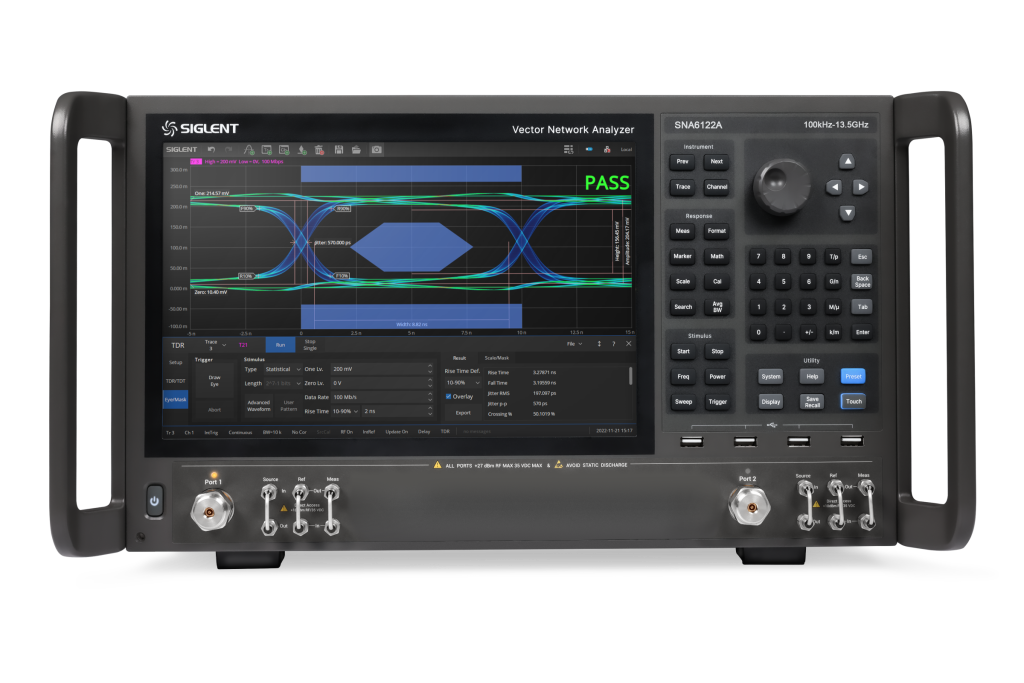Click the save (floppy disk) toolbar icon
The height and width of the screenshot is (683, 1024).
(x=340, y=149)
